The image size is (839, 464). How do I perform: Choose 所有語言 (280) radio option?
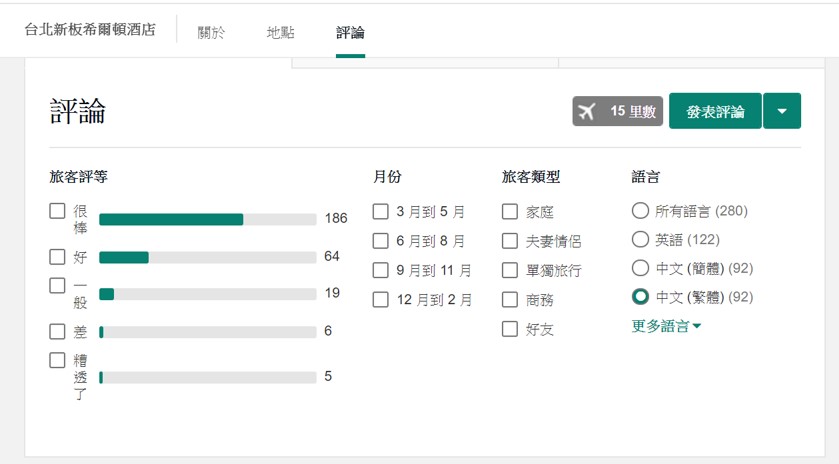pos(641,211)
